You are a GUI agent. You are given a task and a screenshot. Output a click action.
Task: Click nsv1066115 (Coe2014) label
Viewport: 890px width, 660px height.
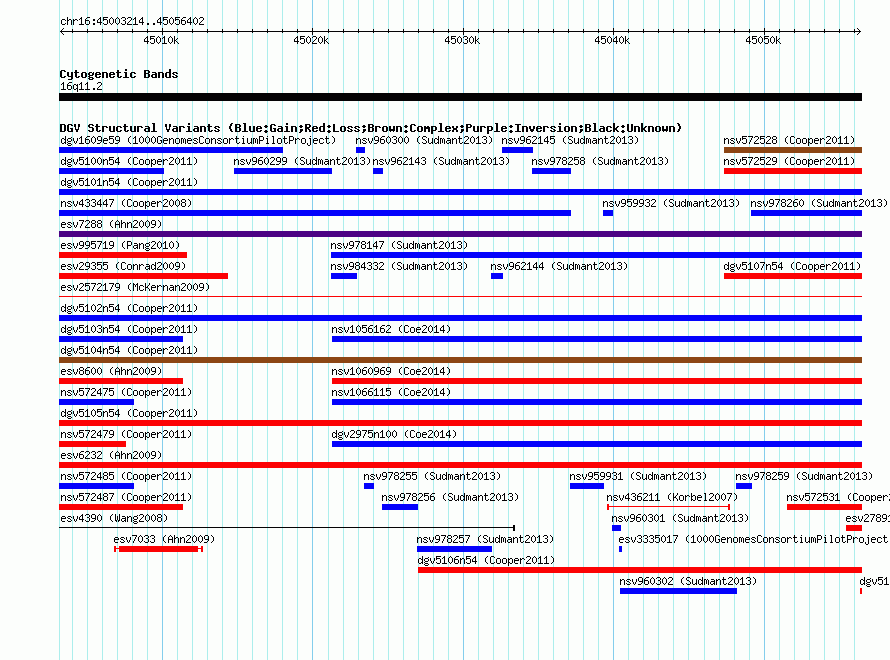(x=391, y=392)
